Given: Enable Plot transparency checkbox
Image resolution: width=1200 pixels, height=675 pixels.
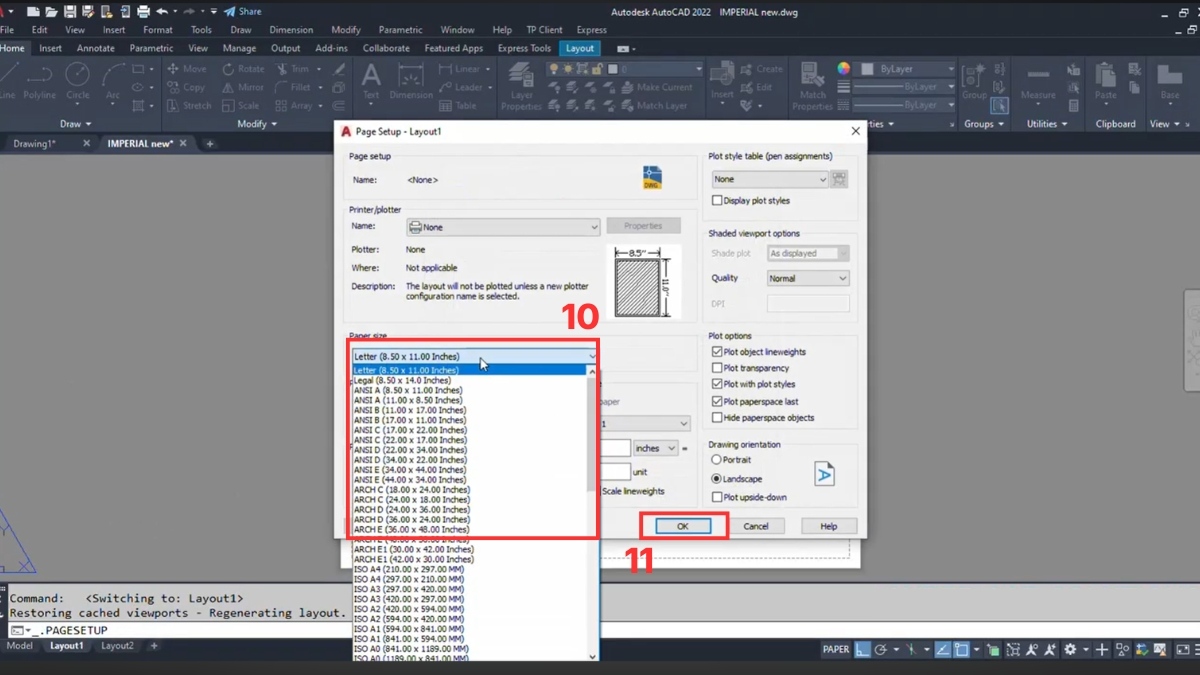Looking at the screenshot, I should 717,368.
